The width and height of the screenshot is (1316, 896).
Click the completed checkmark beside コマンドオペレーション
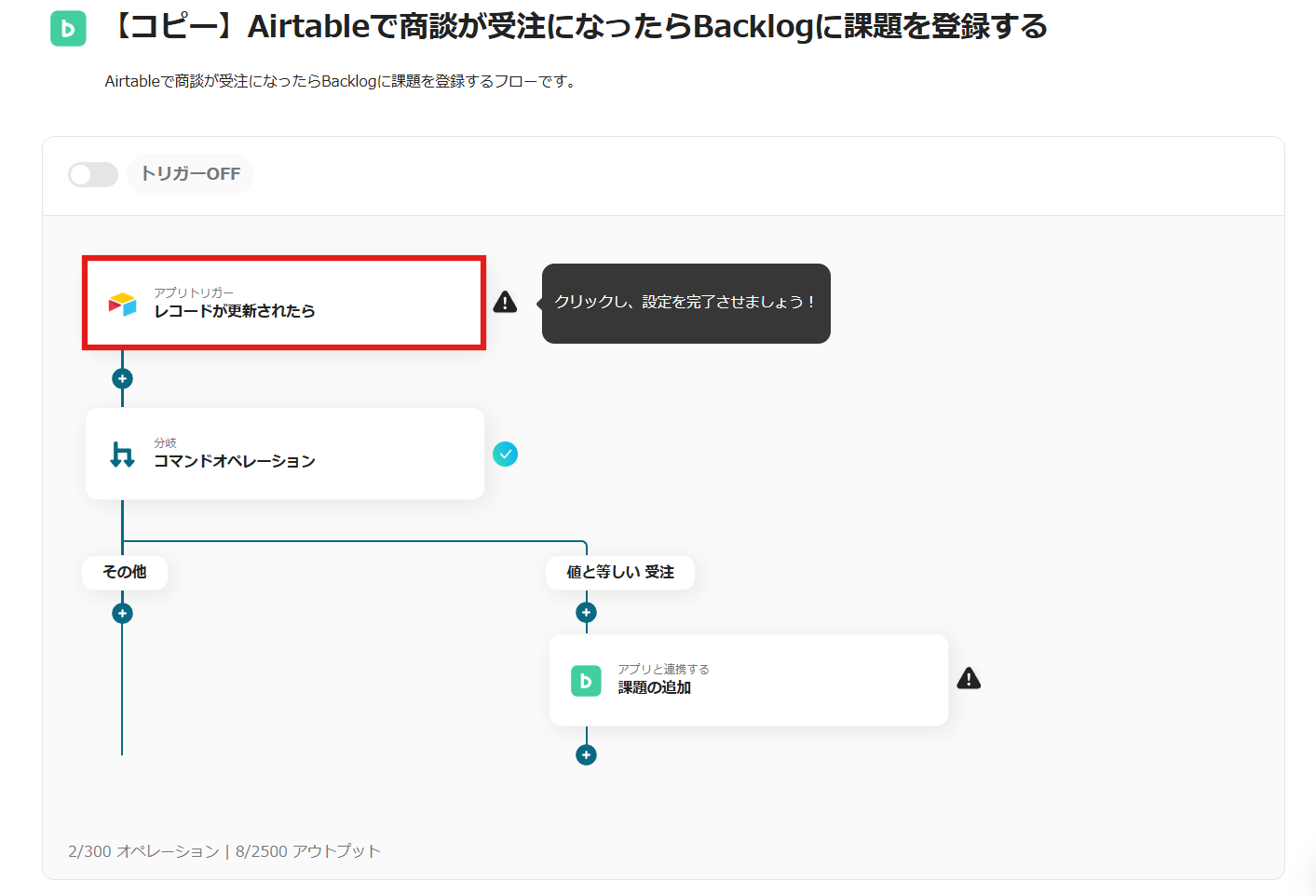506,454
